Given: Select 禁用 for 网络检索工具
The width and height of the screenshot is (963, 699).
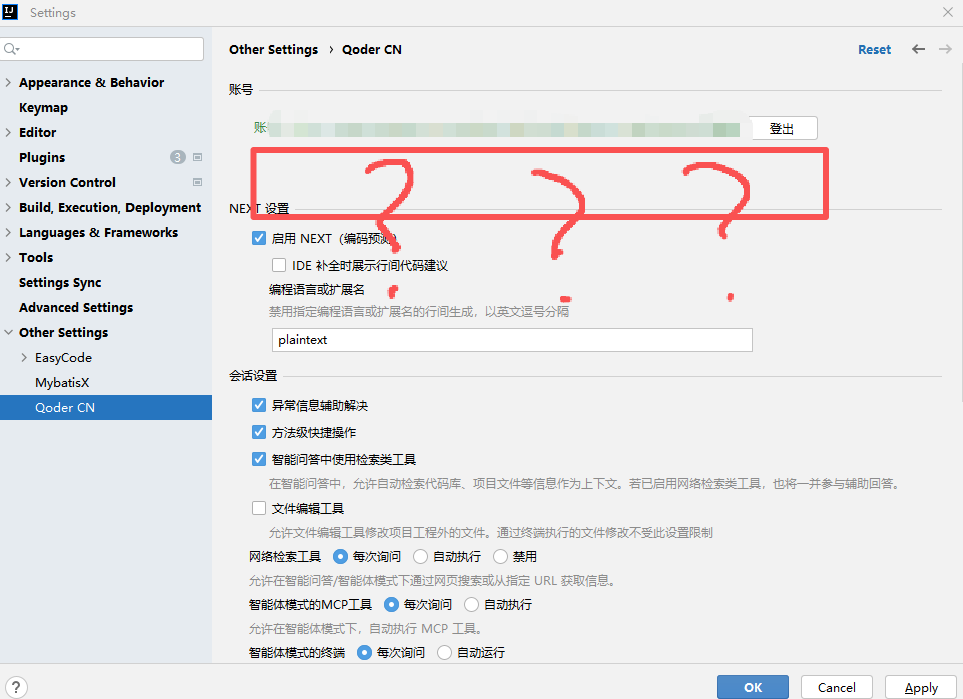Looking at the screenshot, I should click(501, 556).
